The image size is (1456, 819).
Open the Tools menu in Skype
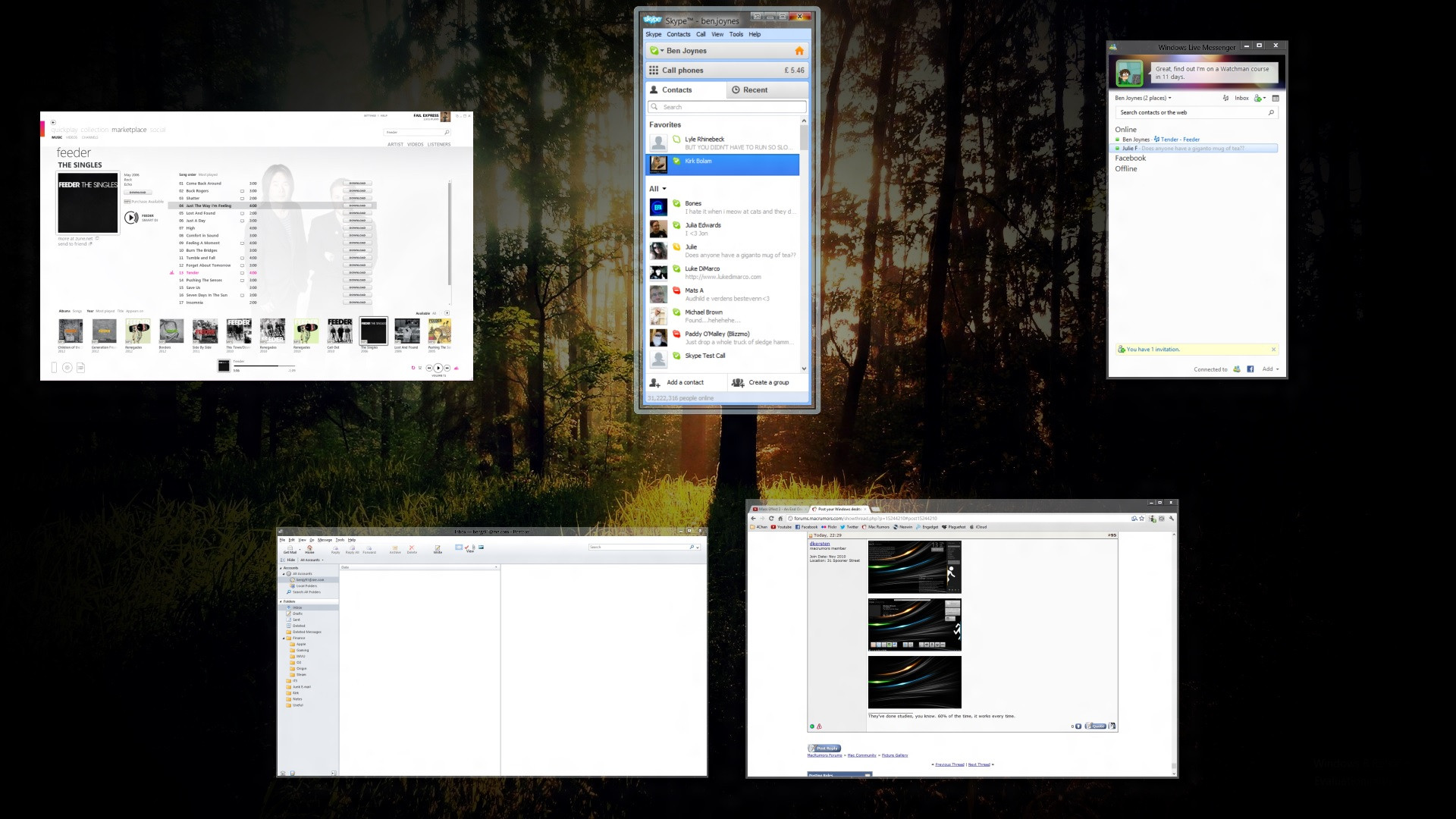pyautogui.click(x=736, y=34)
